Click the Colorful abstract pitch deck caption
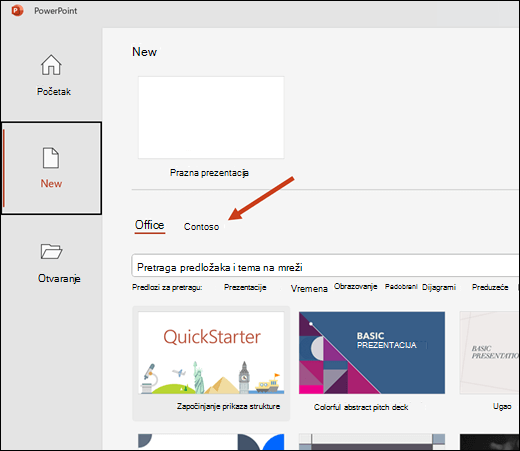The width and height of the screenshot is (520, 451). point(361,407)
